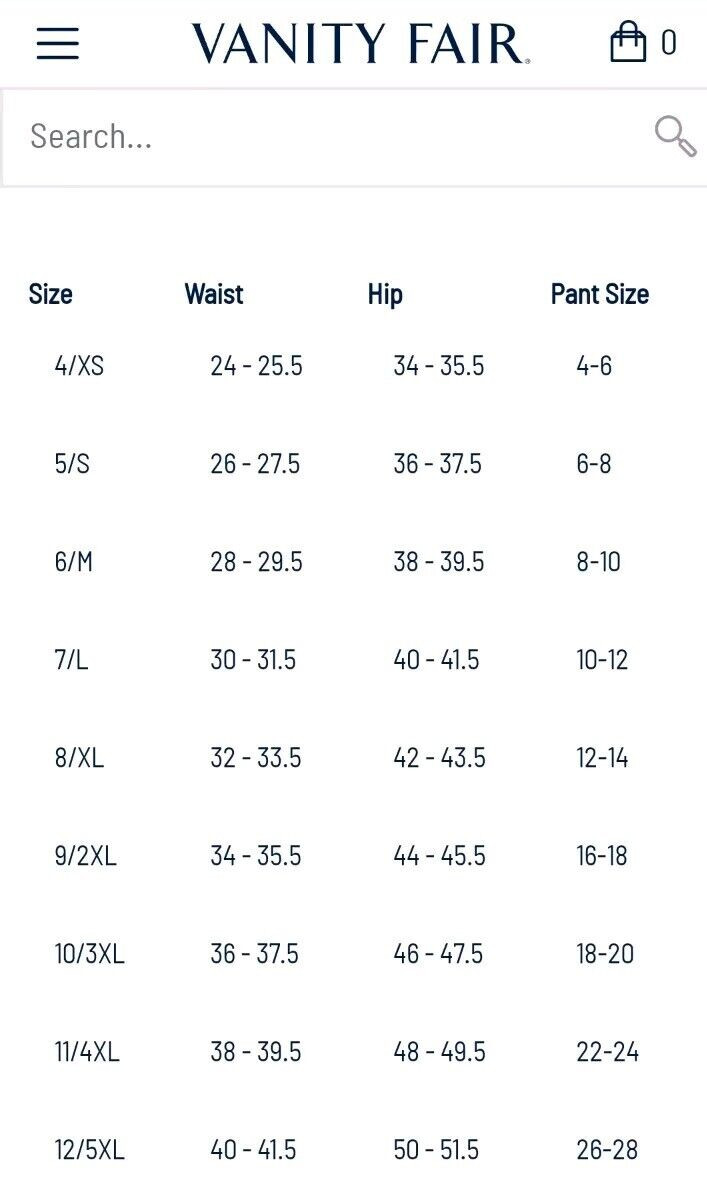Click the magnifying glass search icon
This screenshot has height=1184, width=707.
coord(675,136)
